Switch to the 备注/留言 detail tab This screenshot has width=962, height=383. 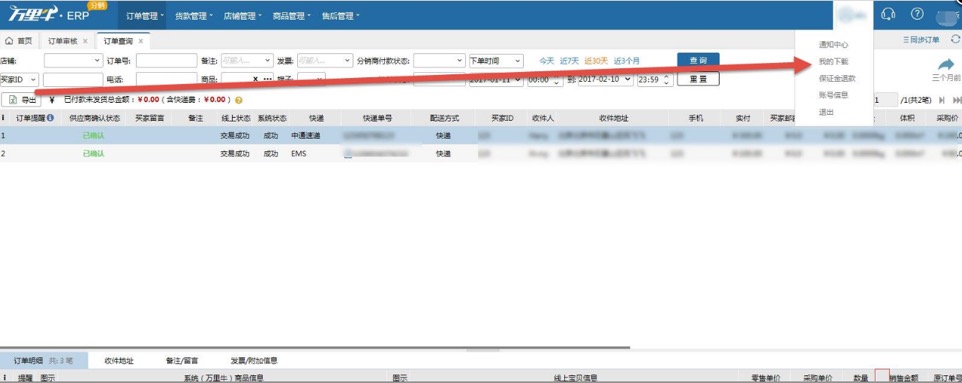(182, 361)
